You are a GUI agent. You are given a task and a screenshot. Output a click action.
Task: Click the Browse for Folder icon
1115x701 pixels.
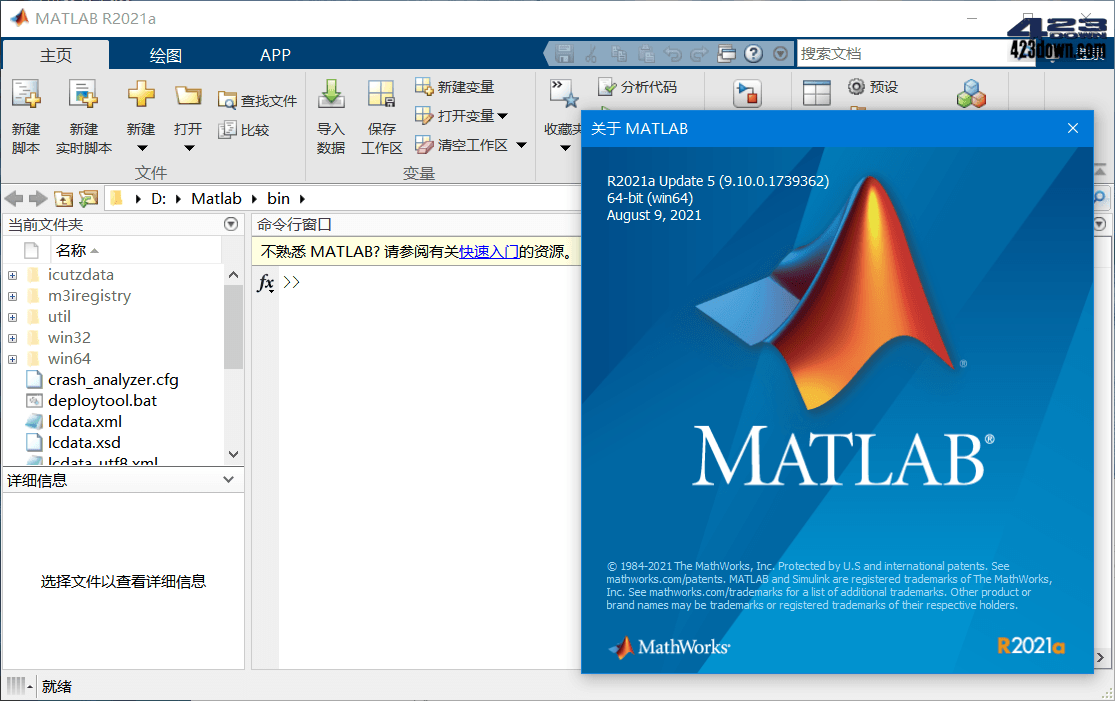click(88, 198)
